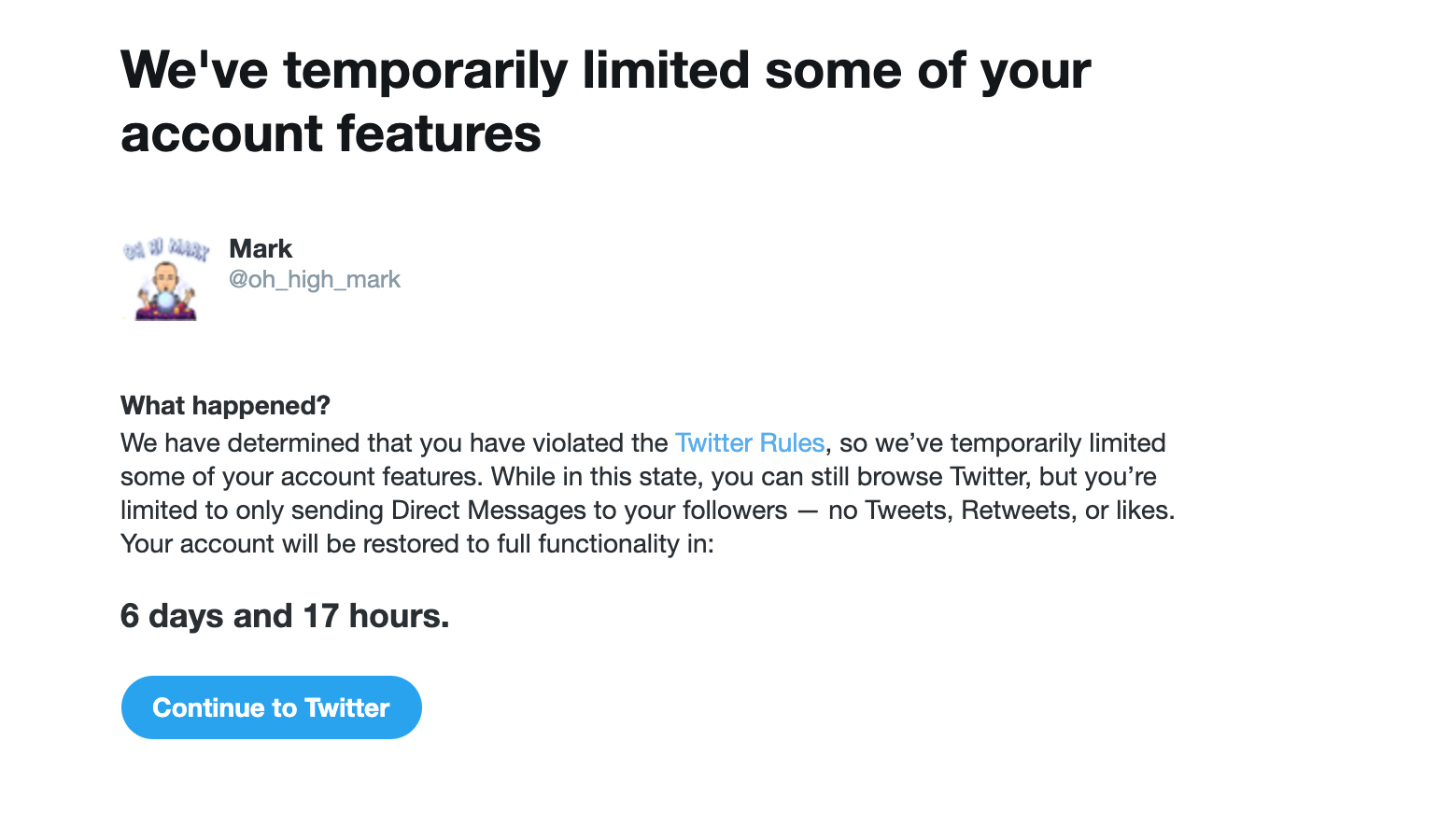Click the "We've temporarily limited" heading line
The height and width of the screenshot is (840, 1438).
coord(605,70)
